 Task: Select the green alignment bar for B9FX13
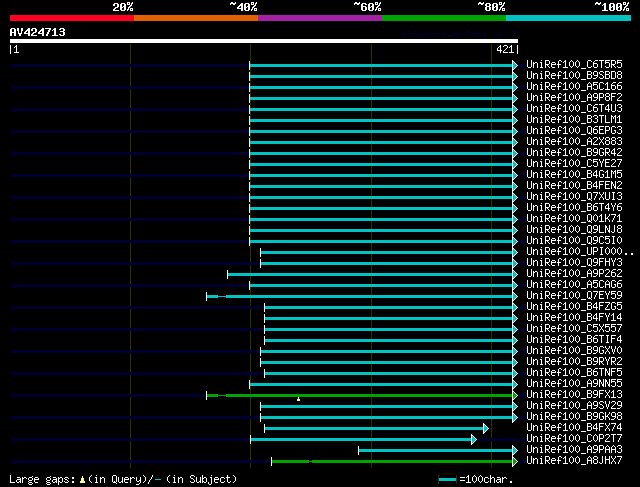(360, 395)
